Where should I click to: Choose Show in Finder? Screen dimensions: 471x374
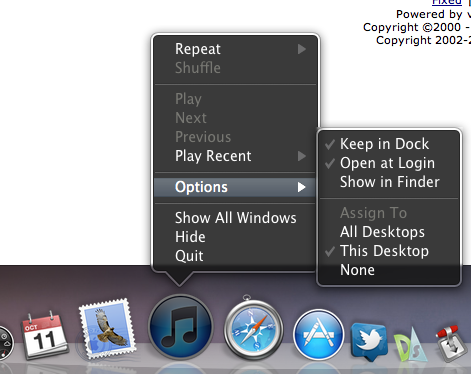pyautogui.click(x=389, y=182)
